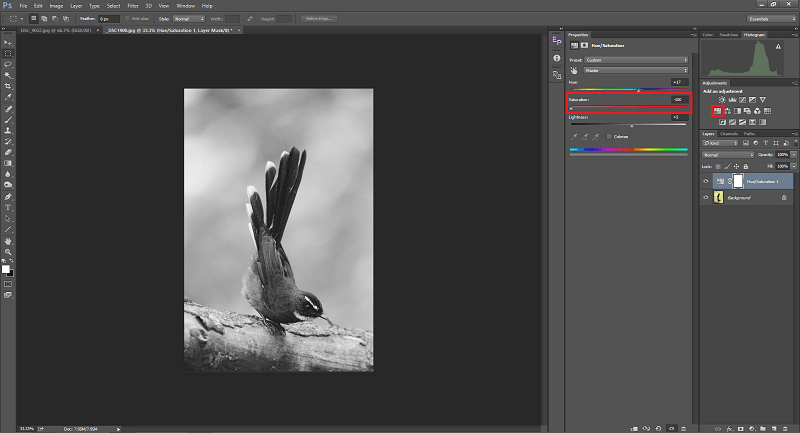800x433 pixels.
Task: Select the Move tool
Action: 8,43
